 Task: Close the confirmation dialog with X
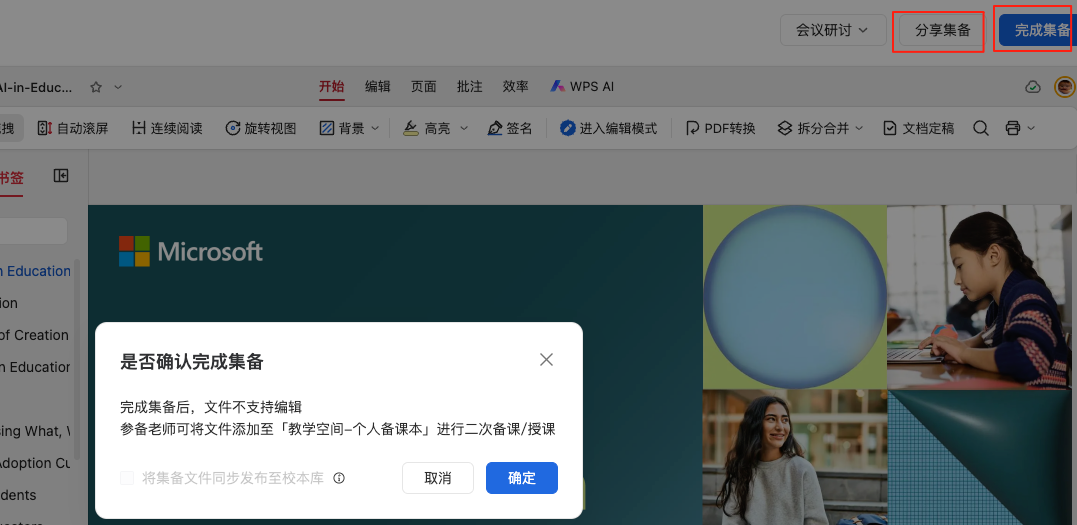(x=546, y=359)
